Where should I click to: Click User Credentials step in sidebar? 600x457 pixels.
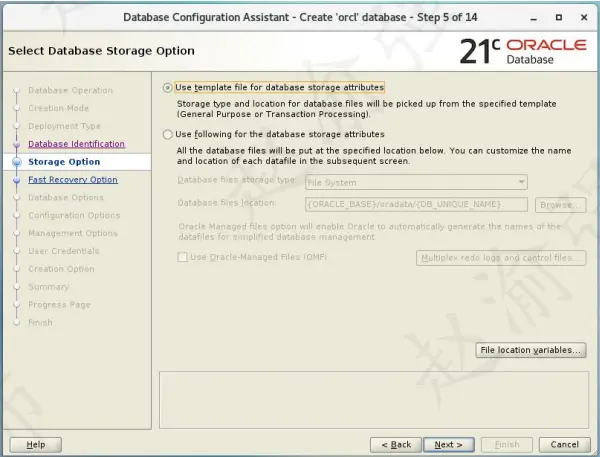tap(64, 251)
